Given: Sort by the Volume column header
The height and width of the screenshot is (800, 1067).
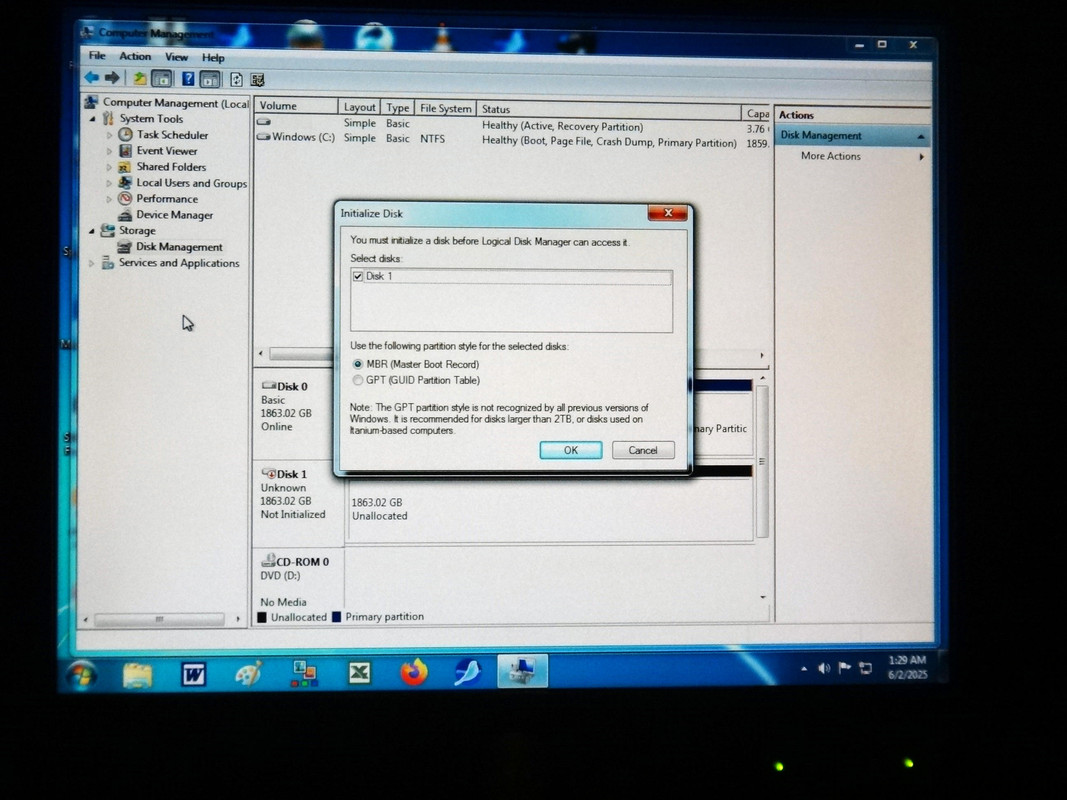Looking at the screenshot, I should [x=295, y=106].
